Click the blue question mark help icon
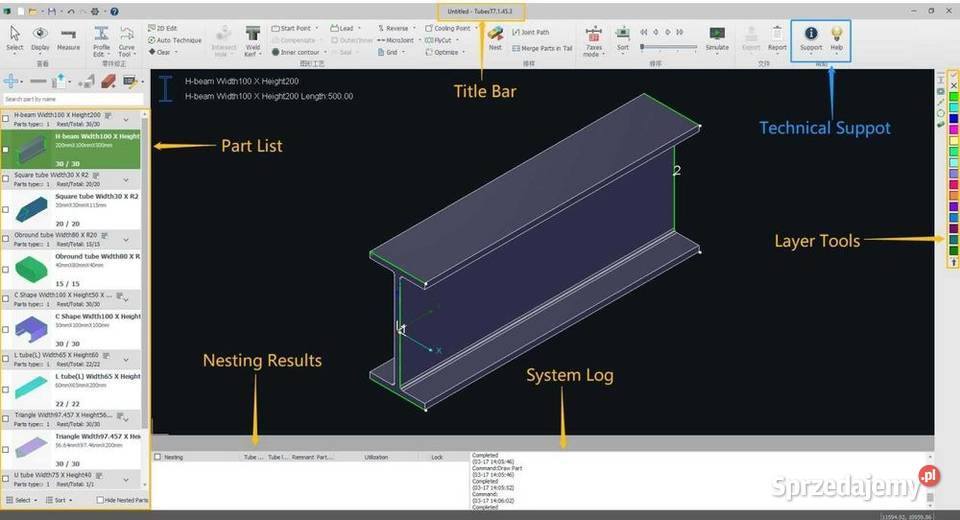 click(114, 11)
